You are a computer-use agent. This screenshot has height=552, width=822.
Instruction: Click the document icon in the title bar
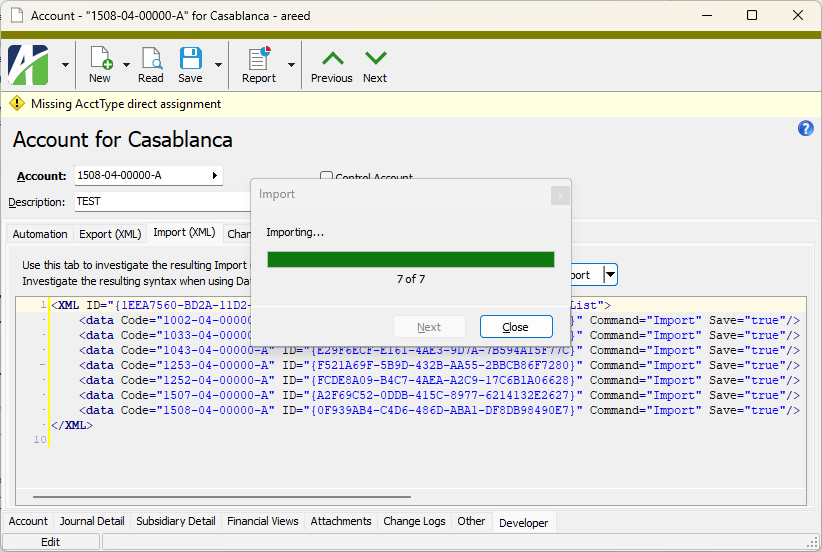click(17, 15)
